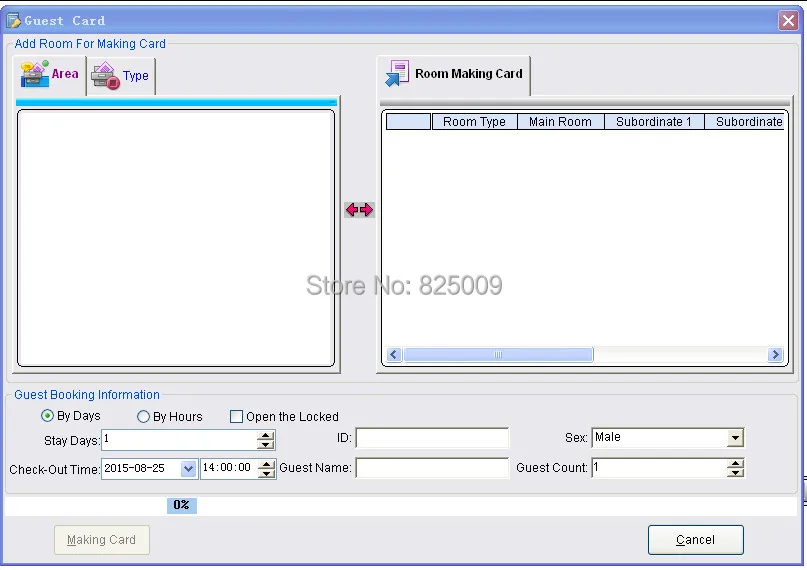
Task: Click the Subordinate 1 column header
Action: [654, 122]
